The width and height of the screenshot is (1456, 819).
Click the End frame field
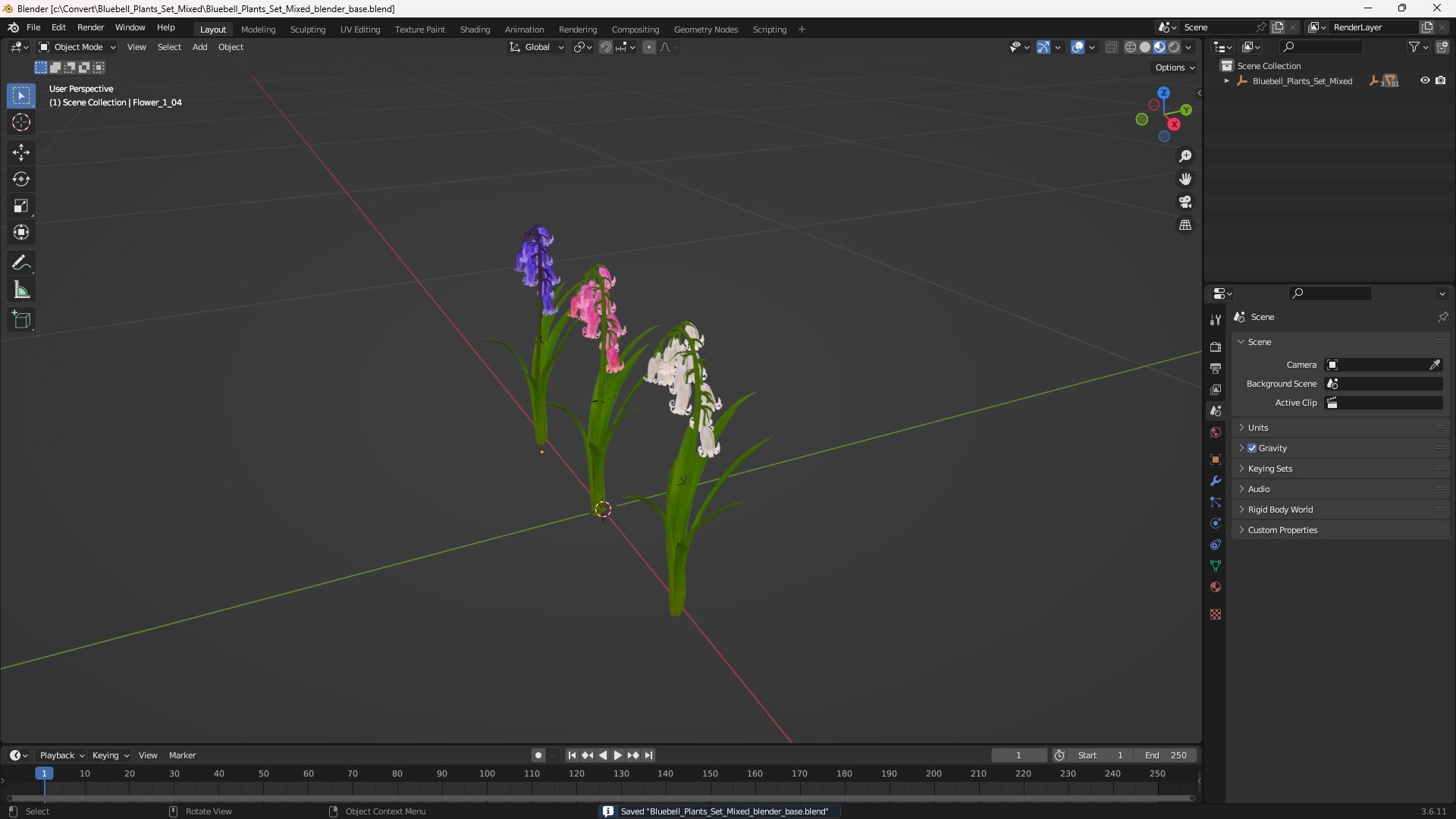tap(1166, 755)
